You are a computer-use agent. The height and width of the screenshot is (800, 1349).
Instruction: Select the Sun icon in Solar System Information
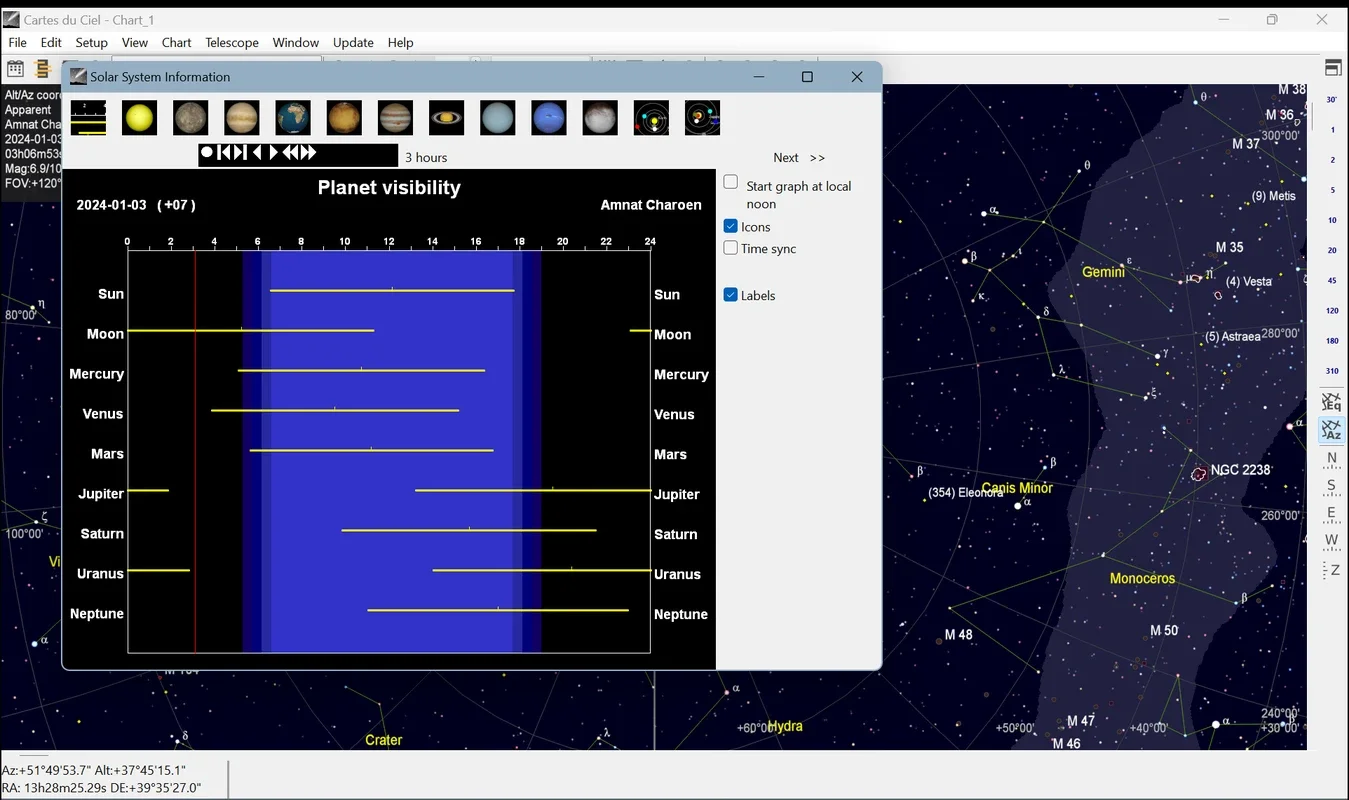pyautogui.click(x=140, y=118)
